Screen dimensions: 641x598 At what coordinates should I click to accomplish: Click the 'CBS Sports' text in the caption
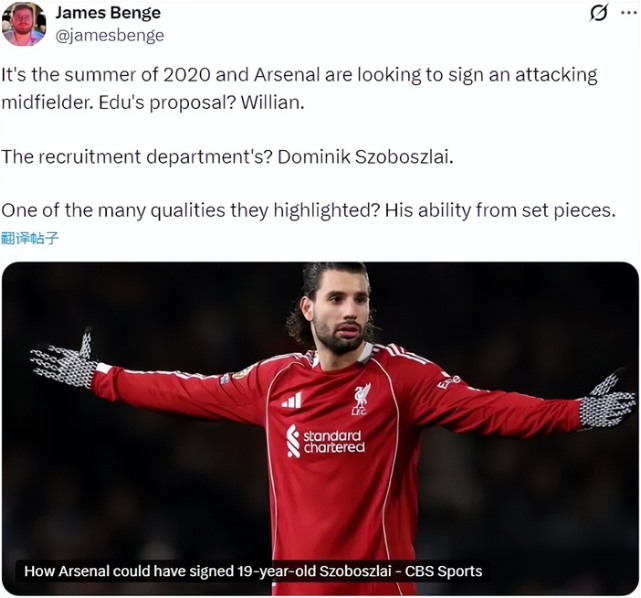click(443, 571)
